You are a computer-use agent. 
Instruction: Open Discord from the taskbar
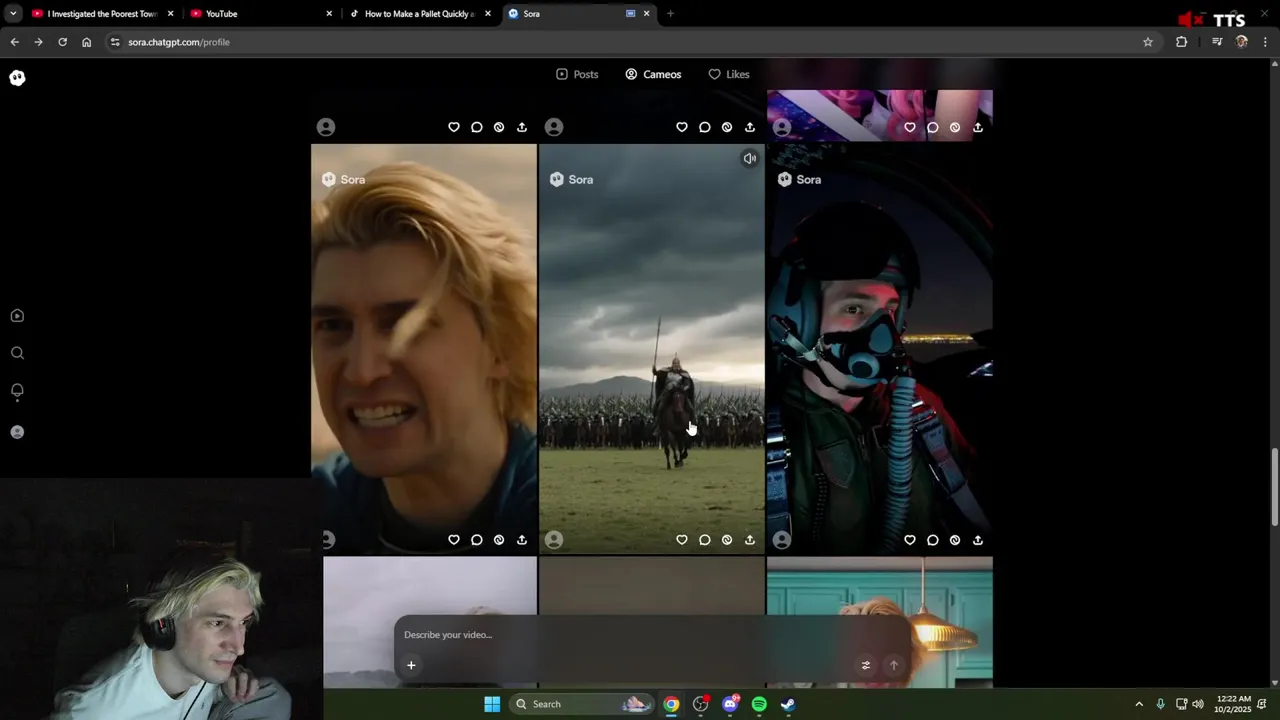730,704
